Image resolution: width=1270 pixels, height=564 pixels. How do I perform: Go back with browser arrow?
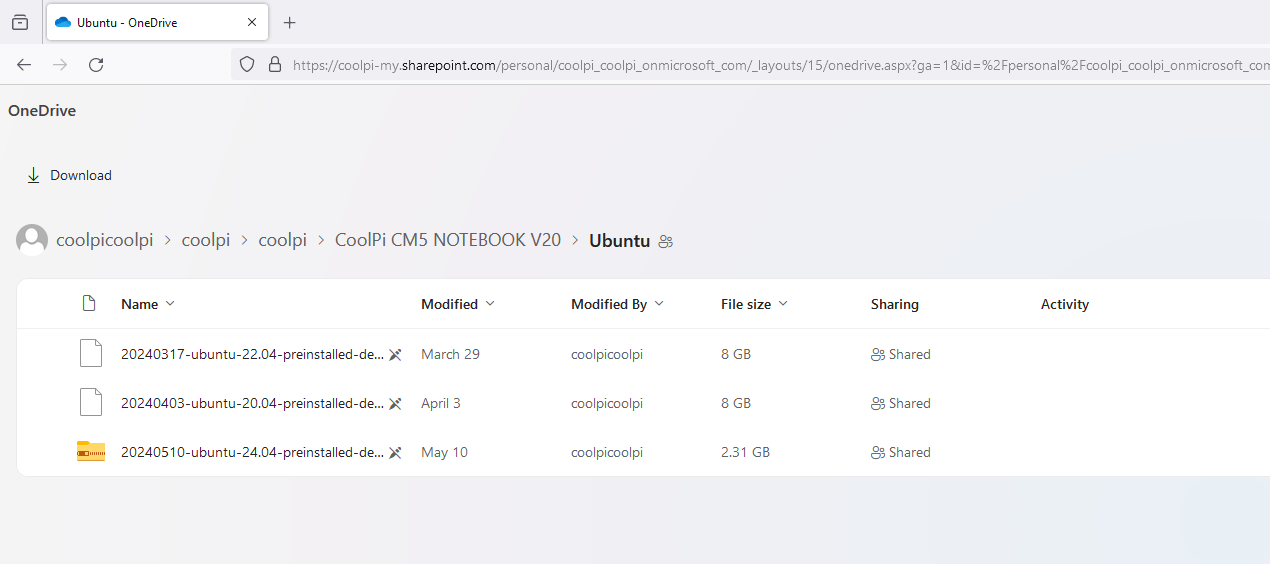[24, 64]
